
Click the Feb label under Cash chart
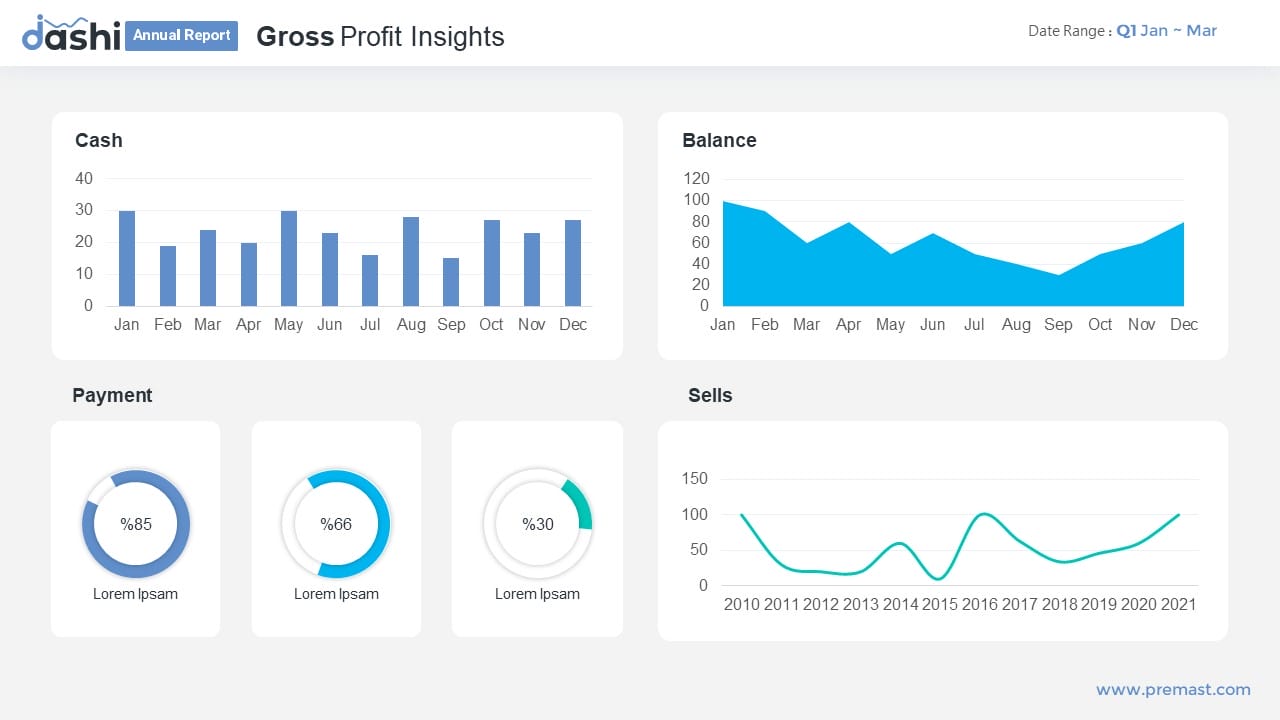167,324
